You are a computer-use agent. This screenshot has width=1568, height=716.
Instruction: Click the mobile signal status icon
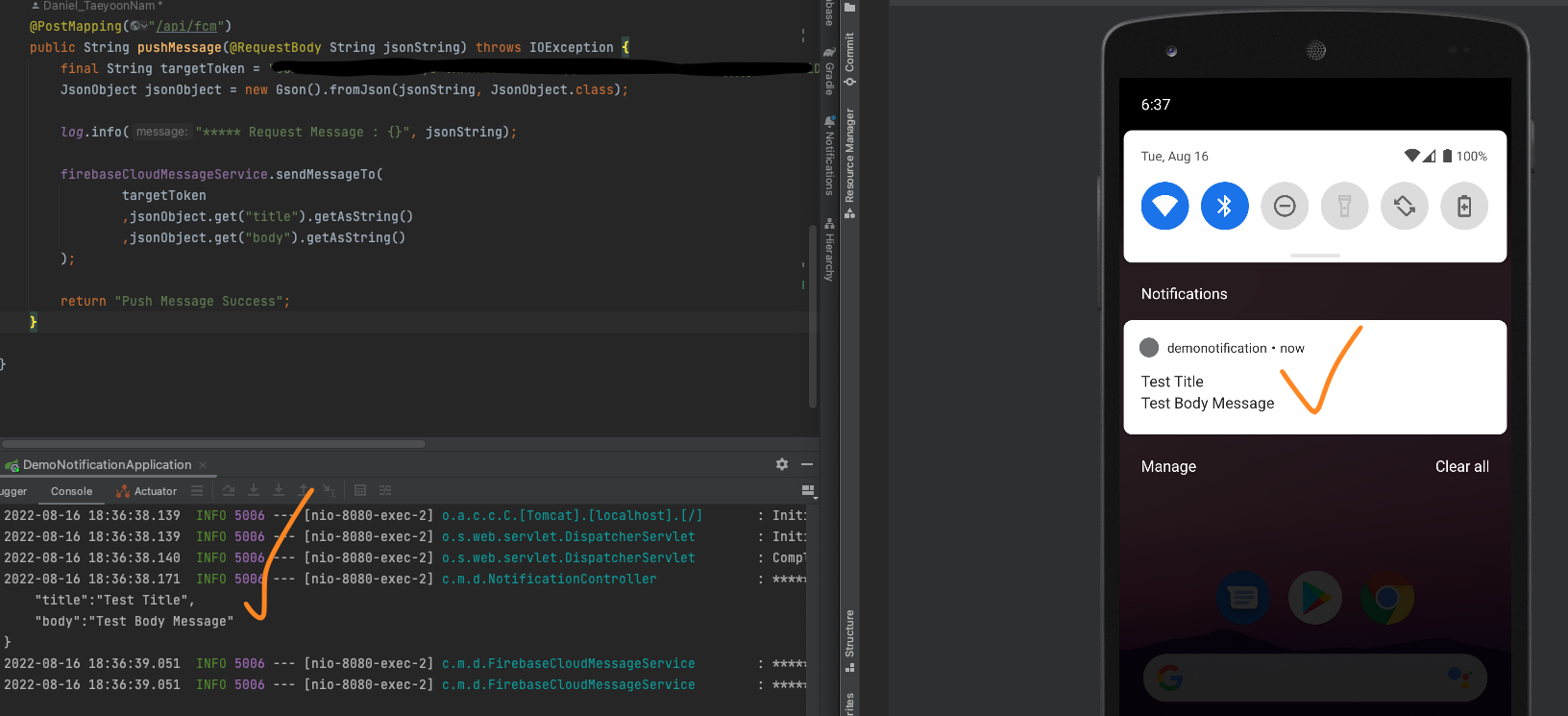click(x=1429, y=156)
